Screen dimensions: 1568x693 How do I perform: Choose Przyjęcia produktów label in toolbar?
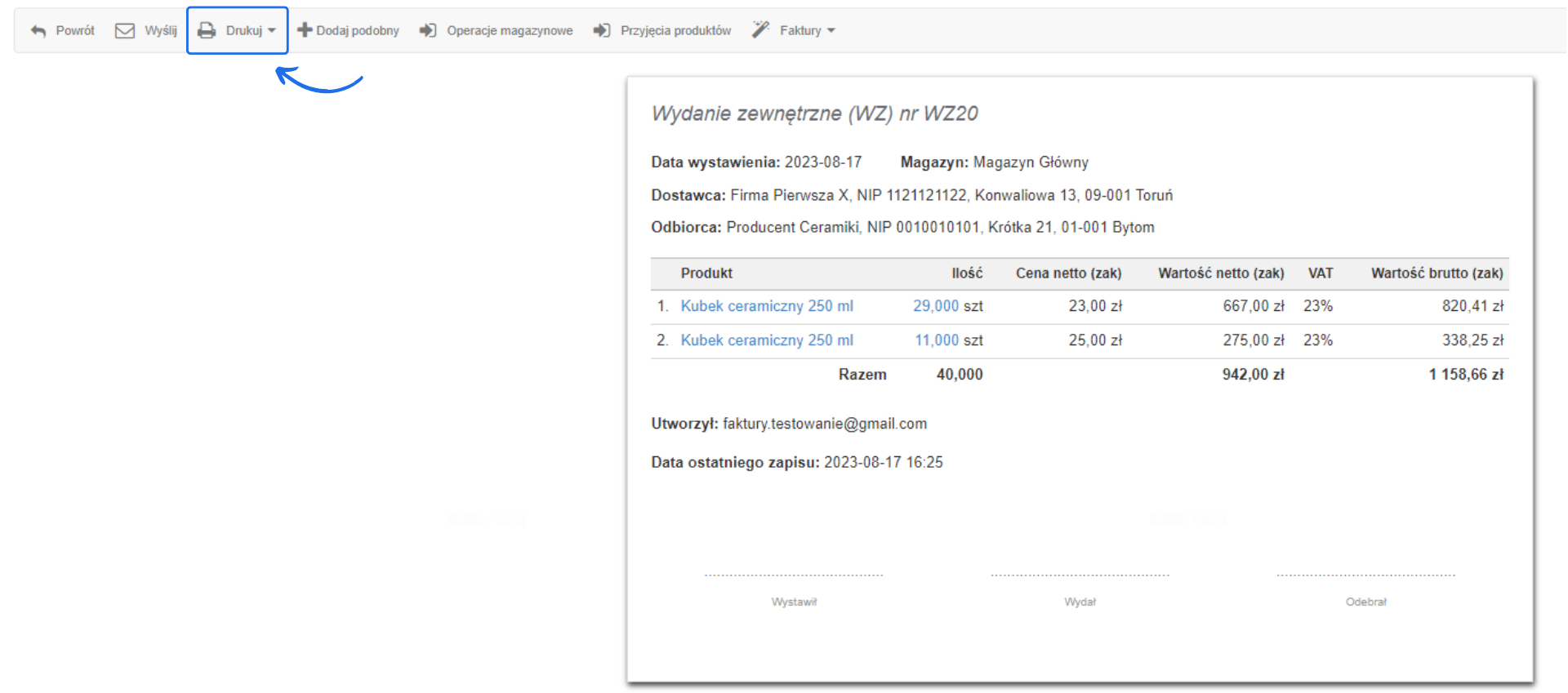click(675, 31)
